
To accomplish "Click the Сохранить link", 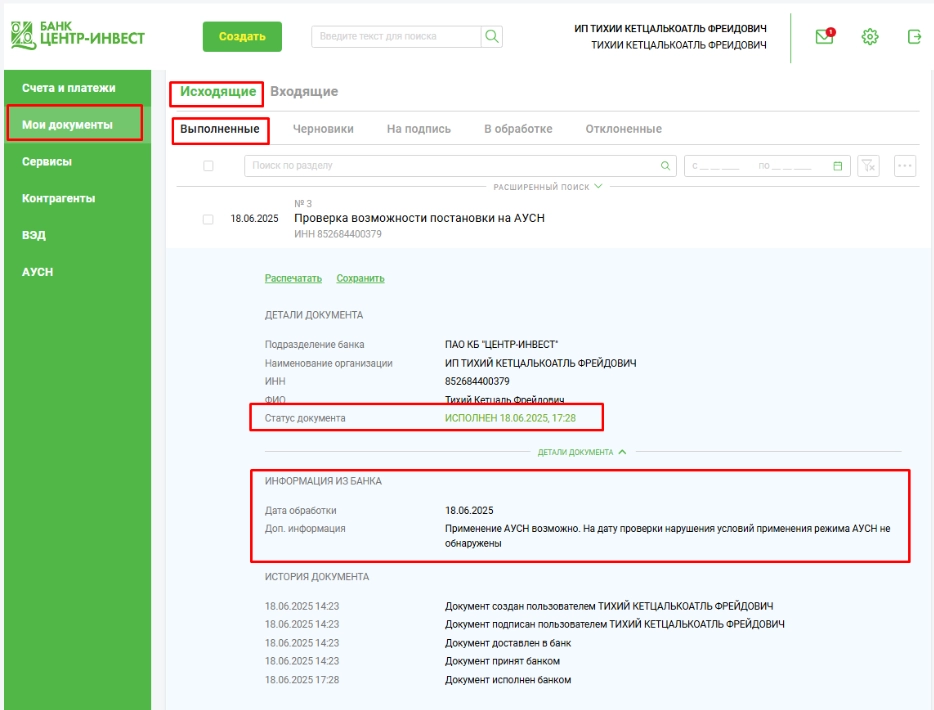I will pyautogui.click(x=360, y=278).
